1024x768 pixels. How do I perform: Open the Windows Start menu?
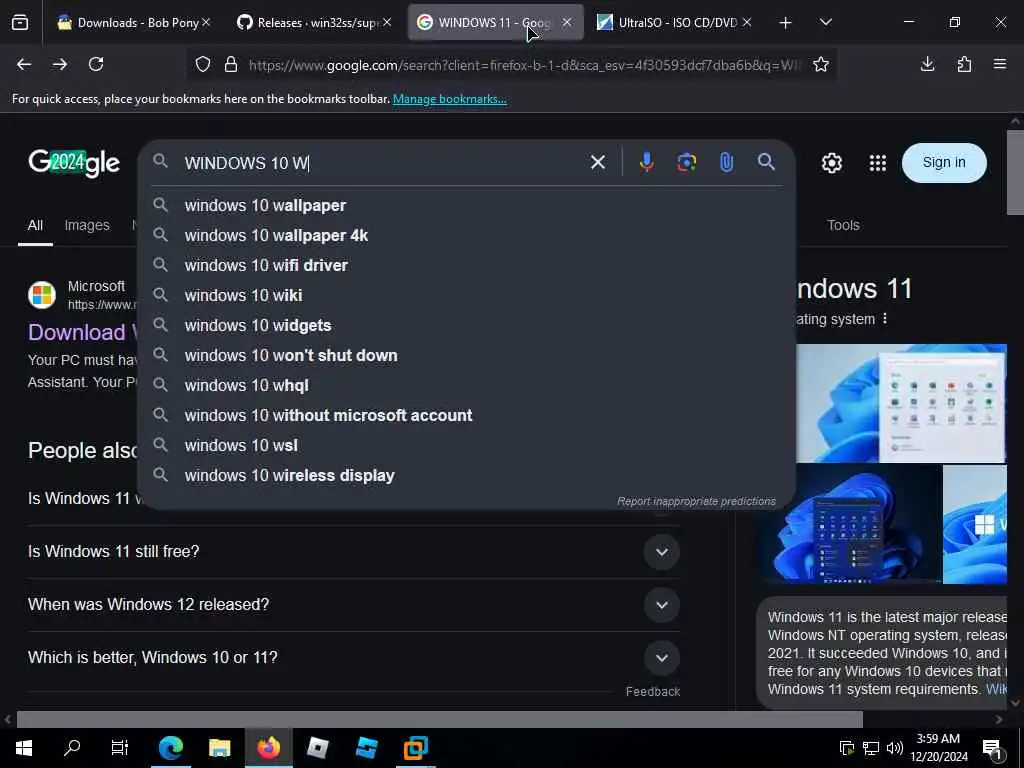coord(24,747)
